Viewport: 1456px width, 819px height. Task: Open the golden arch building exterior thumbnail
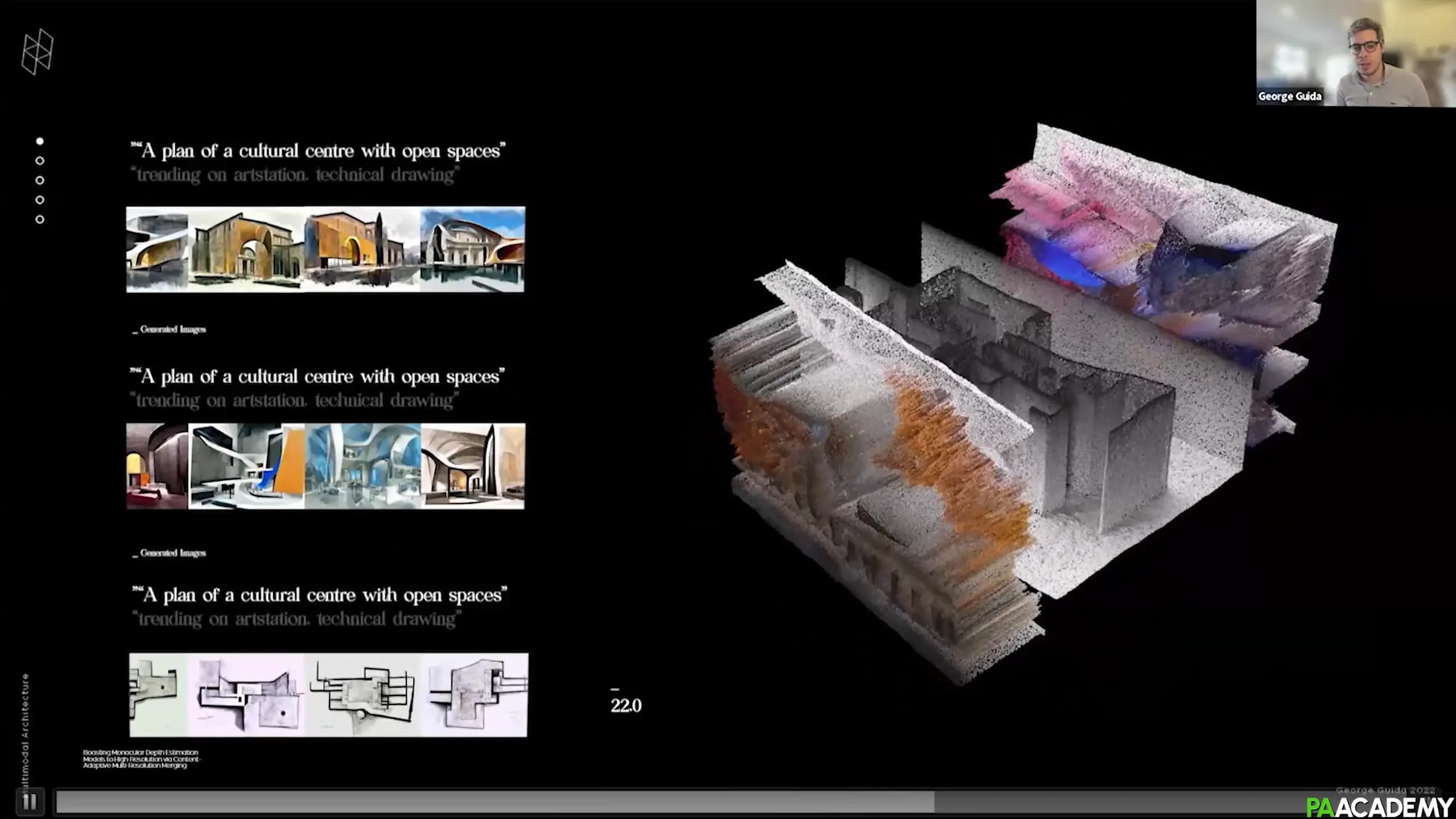[246, 250]
